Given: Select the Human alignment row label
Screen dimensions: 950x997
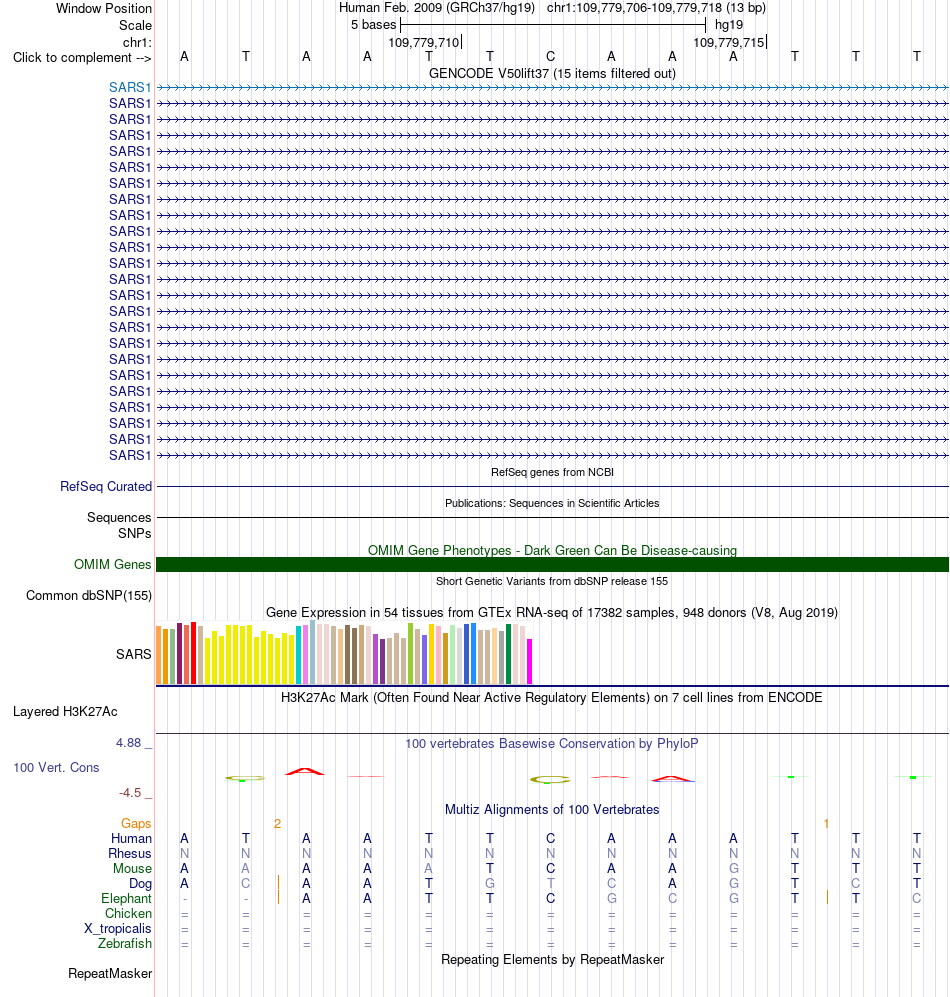Looking at the screenshot, I should pyautogui.click(x=131, y=839).
